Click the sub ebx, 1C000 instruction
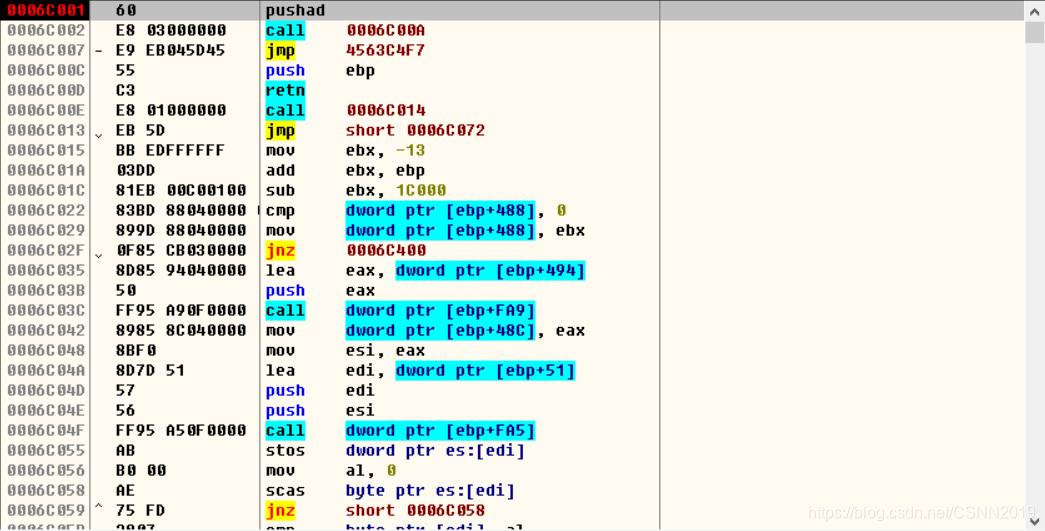 (356, 191)
